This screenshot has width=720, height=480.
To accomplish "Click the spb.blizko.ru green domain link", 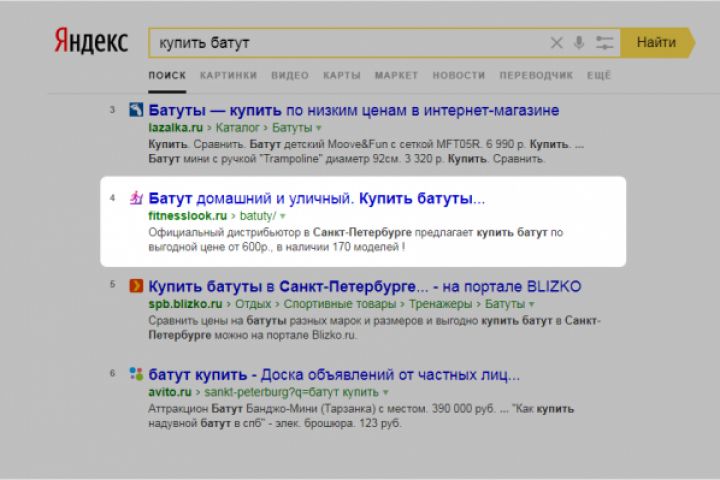I will point(185,304).
